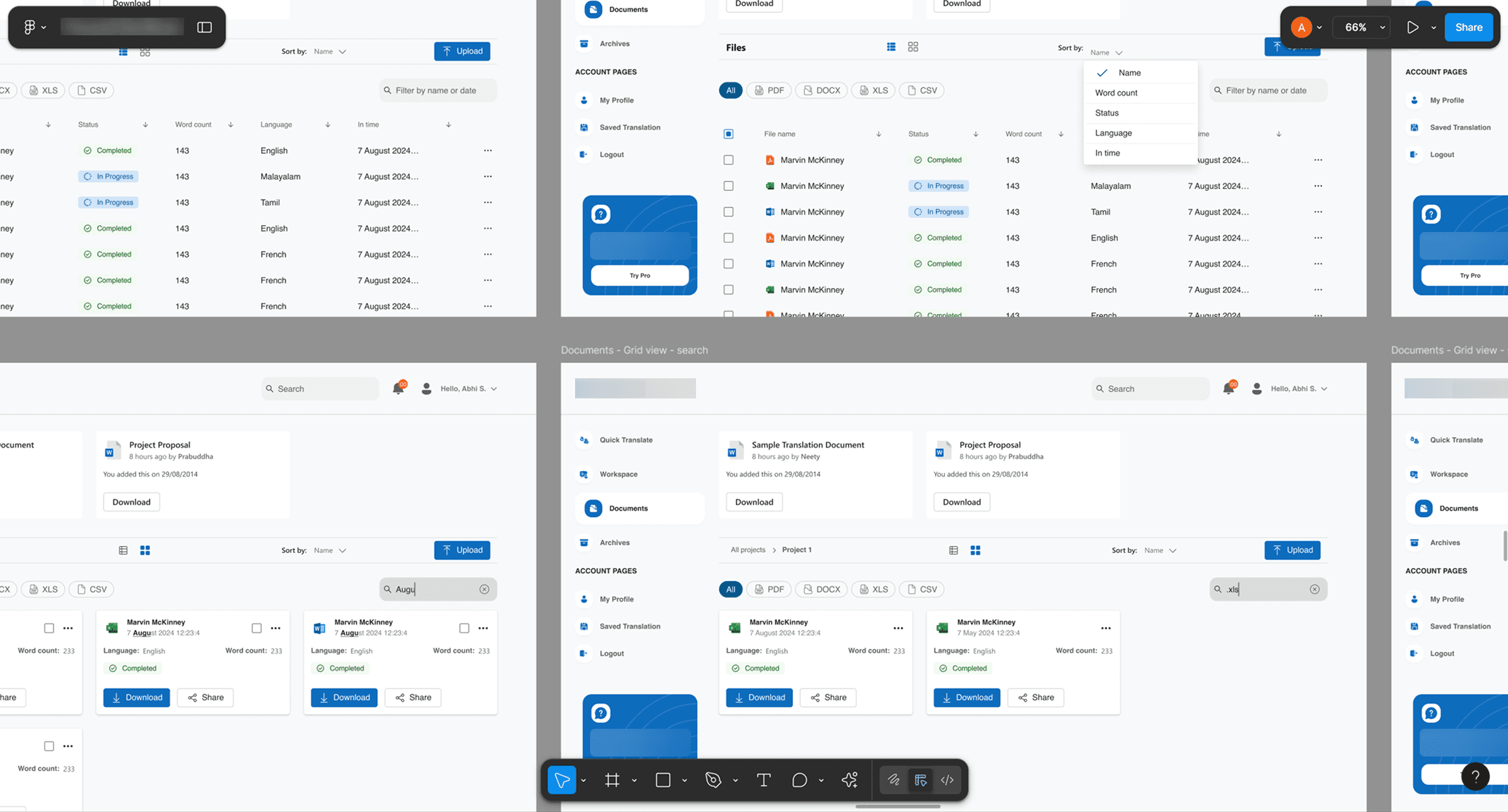Screen dimensions: 1508x812
Task: Select the Comment tool
Action: pyautogui.click(x=799, y=780)
